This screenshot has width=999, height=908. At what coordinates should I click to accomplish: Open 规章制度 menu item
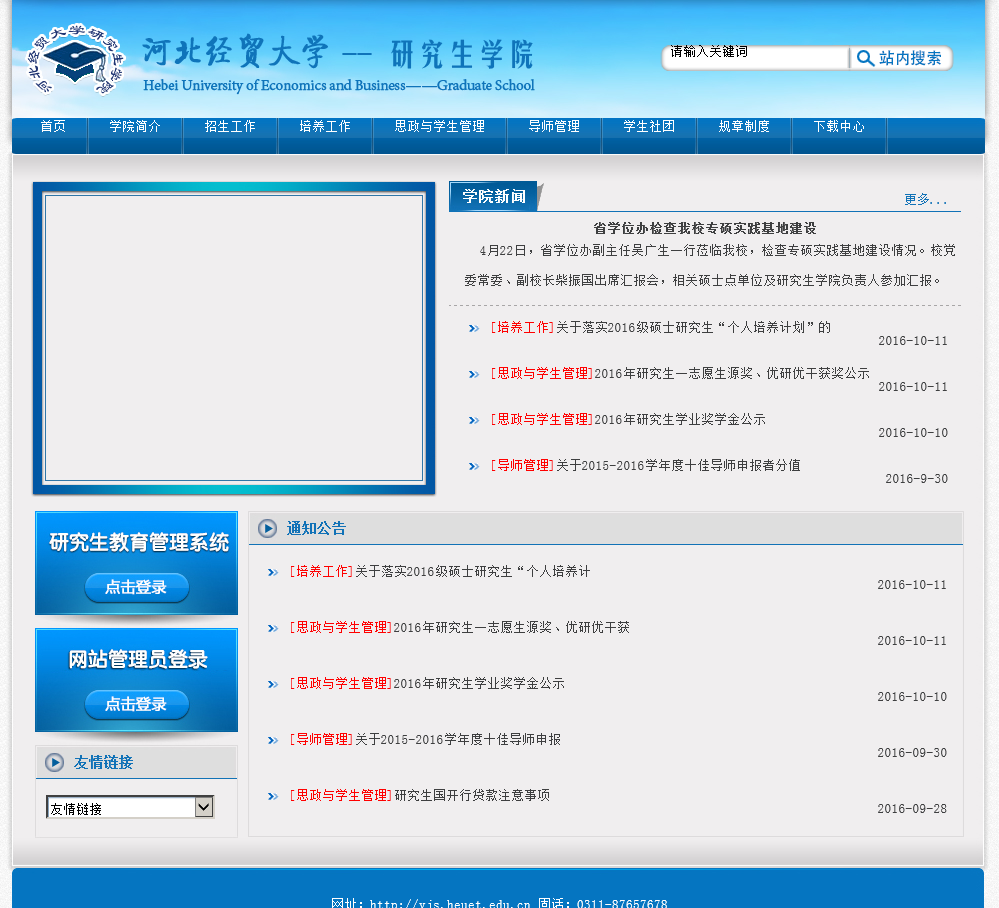[744, 126]
